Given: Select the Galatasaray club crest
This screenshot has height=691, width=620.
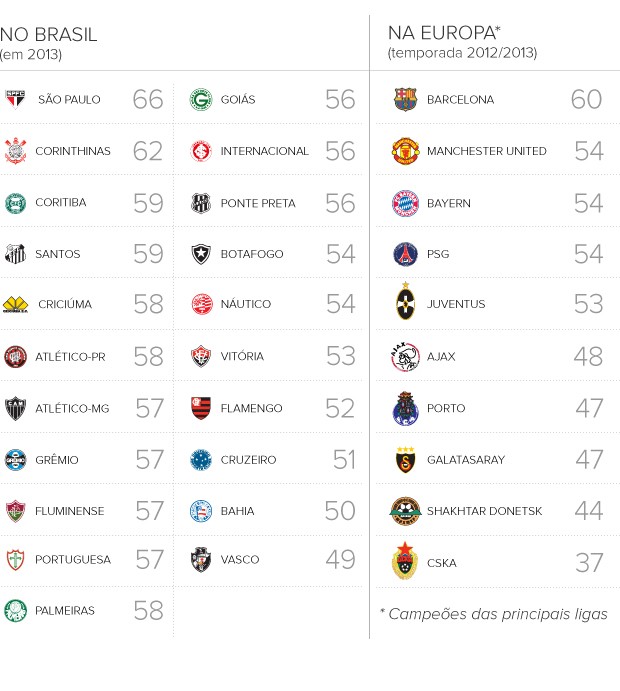Looking at the screenshot, I should tap(405, 460).
